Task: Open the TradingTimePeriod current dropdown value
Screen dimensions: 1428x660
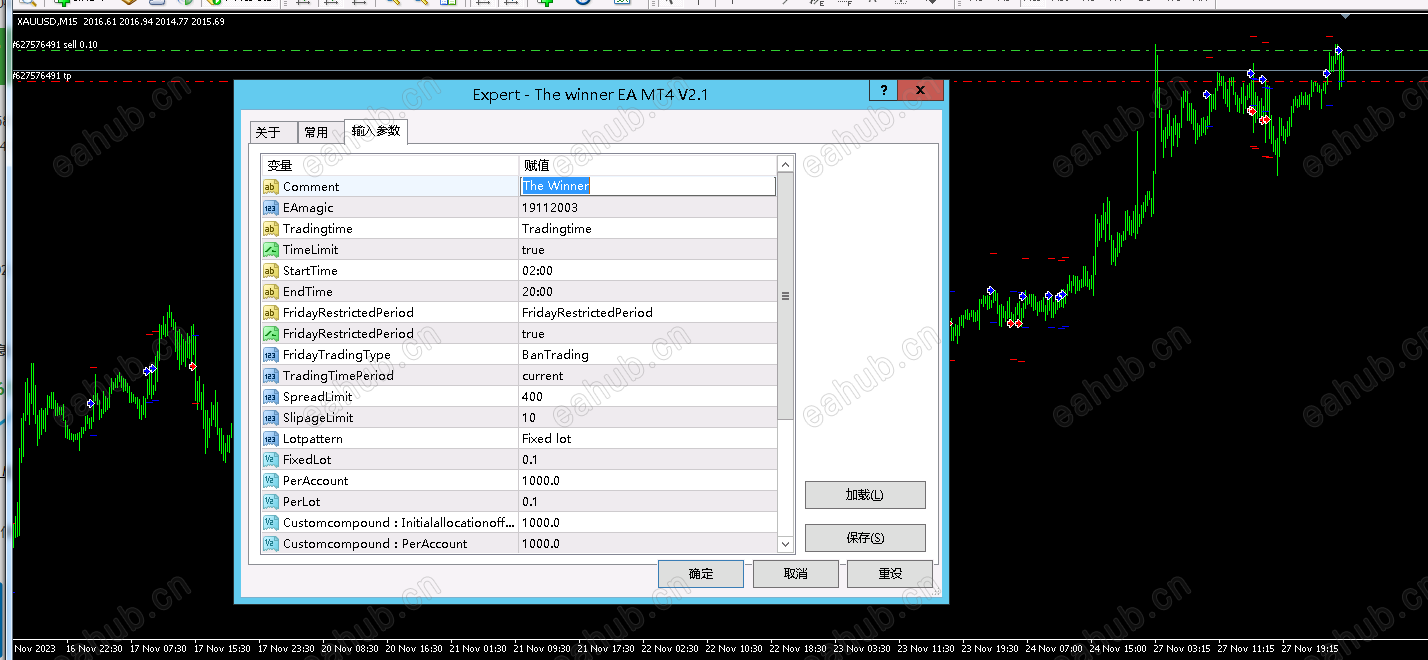Action: (x=647, y=376)
